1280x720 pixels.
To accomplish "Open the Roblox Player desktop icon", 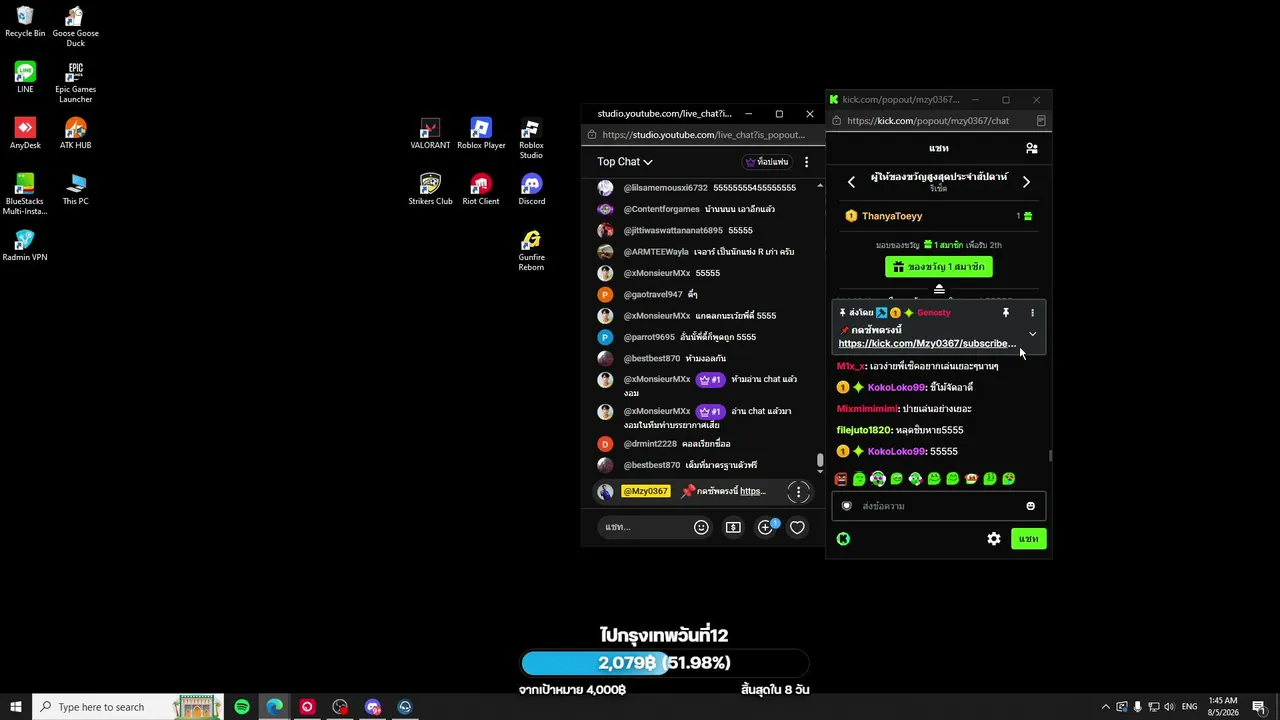I will (x=481, y=135).
